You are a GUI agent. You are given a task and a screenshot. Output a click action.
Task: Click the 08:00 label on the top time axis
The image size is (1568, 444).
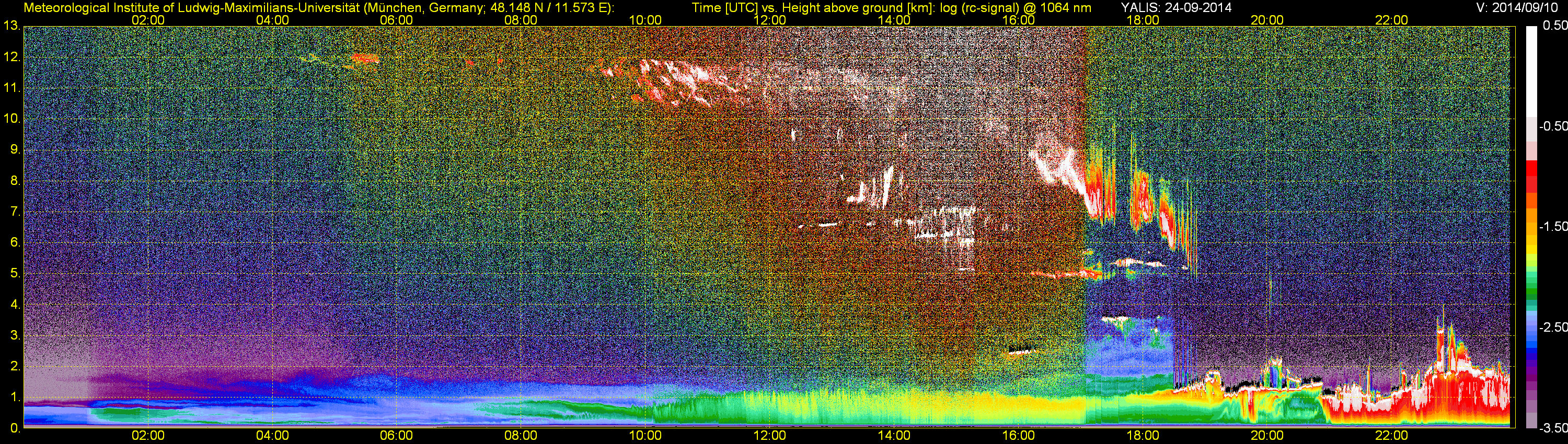click(521, 20)
